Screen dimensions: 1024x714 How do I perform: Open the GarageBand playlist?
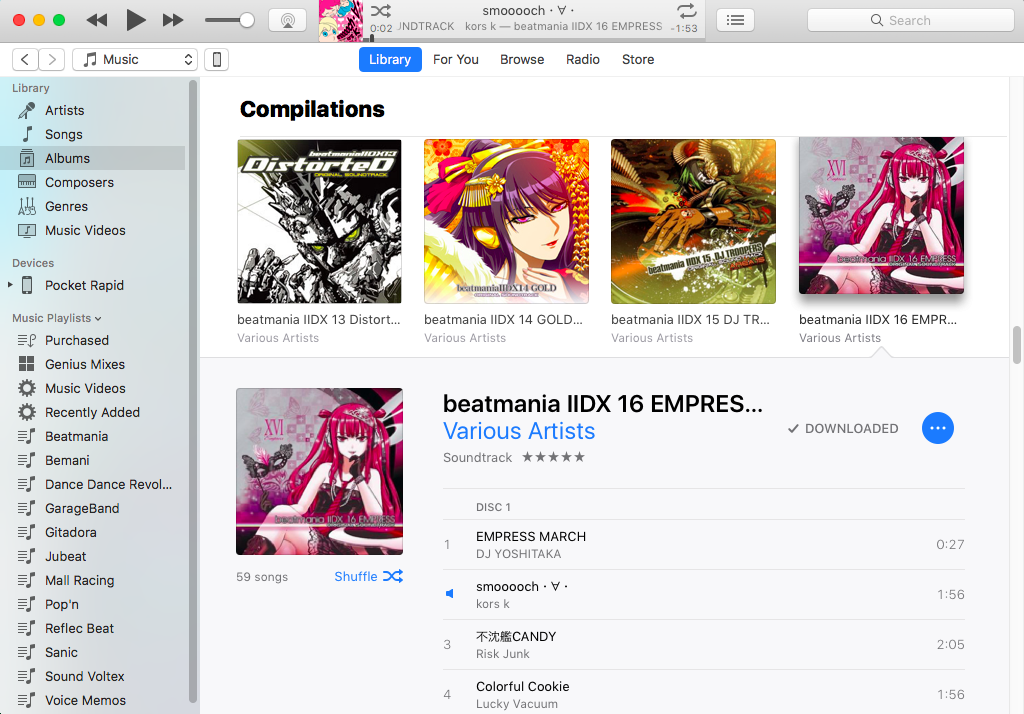click(x=93, y=509)
